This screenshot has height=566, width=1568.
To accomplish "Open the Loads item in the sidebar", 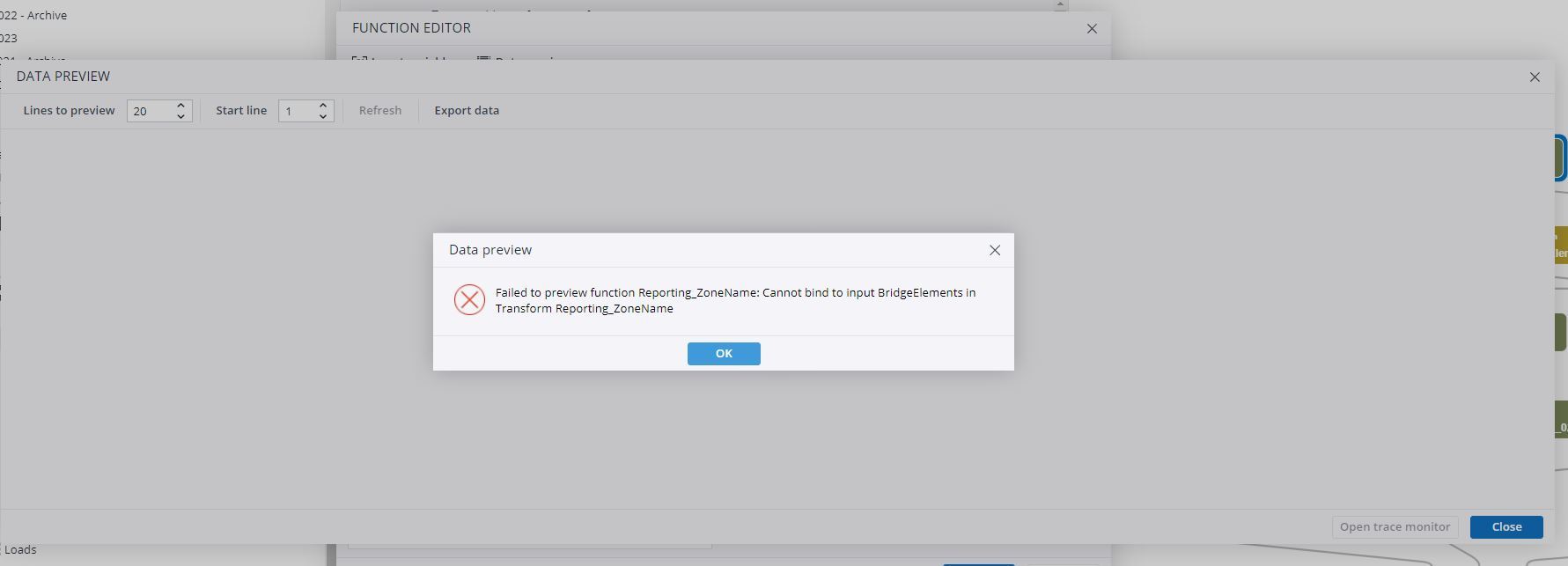I will point(20,549).
